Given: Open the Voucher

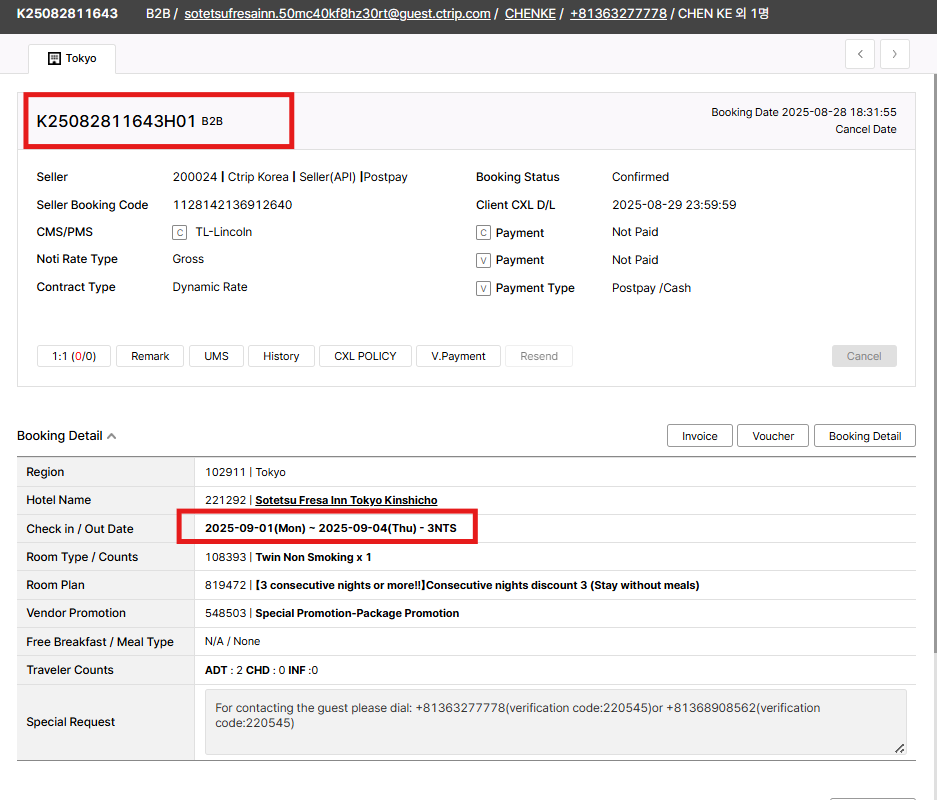Looking at the screenshot, I should click(773, 436).
